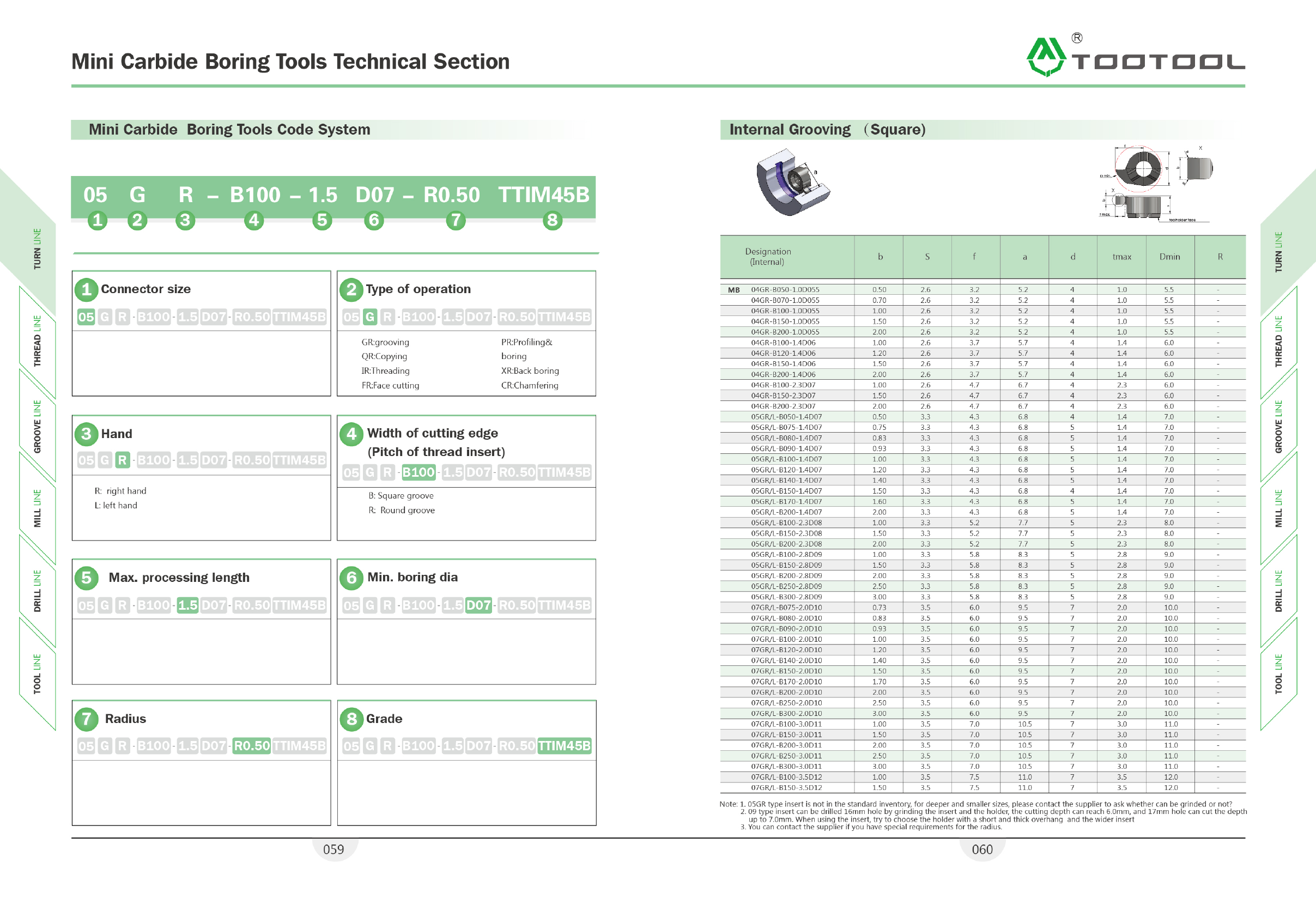Click the circled 6 beside Min. boring dia

(x=351, y=578)
